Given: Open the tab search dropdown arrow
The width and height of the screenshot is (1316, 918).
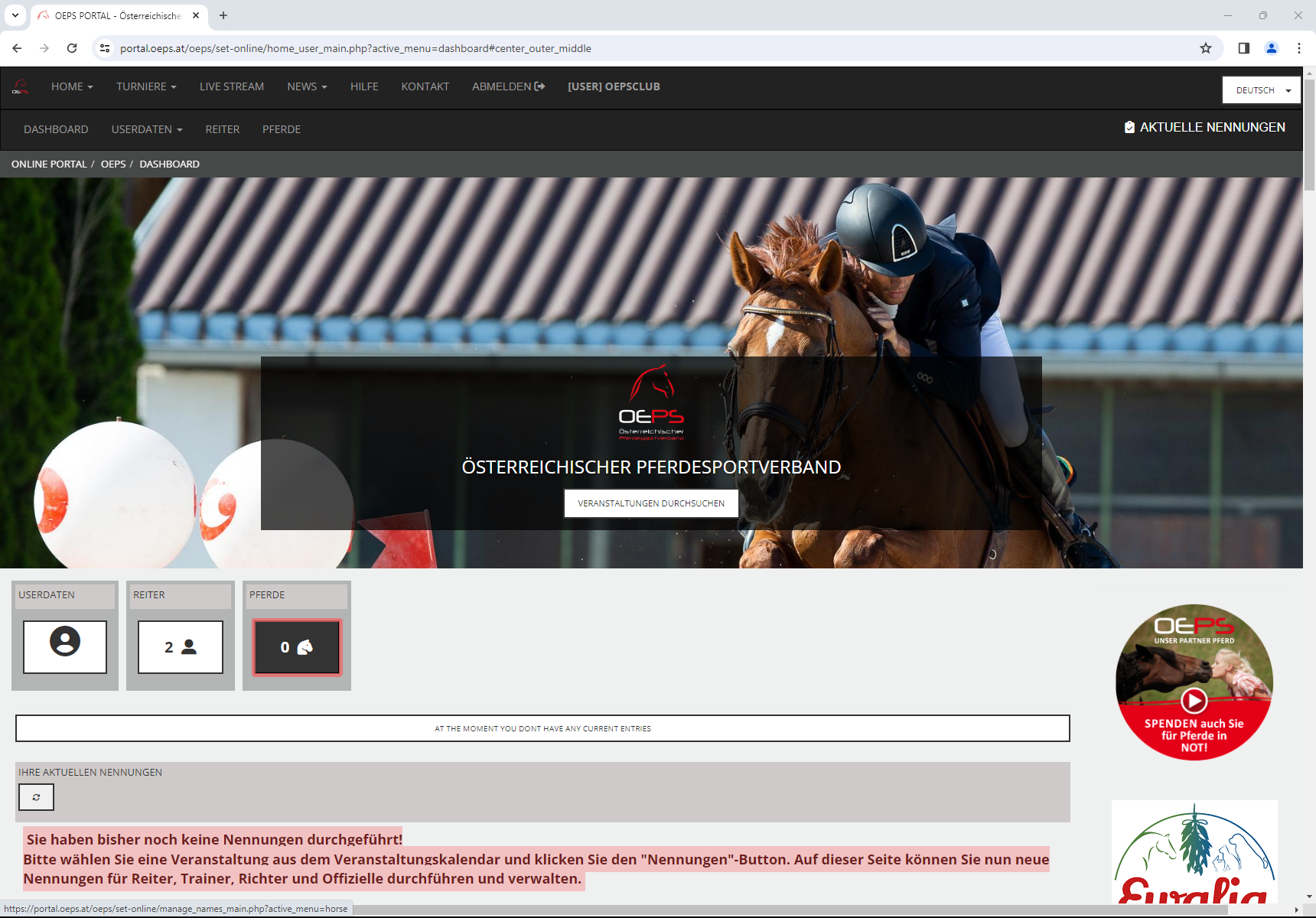Looking at the screenshot, I should (x=15, y=15).
